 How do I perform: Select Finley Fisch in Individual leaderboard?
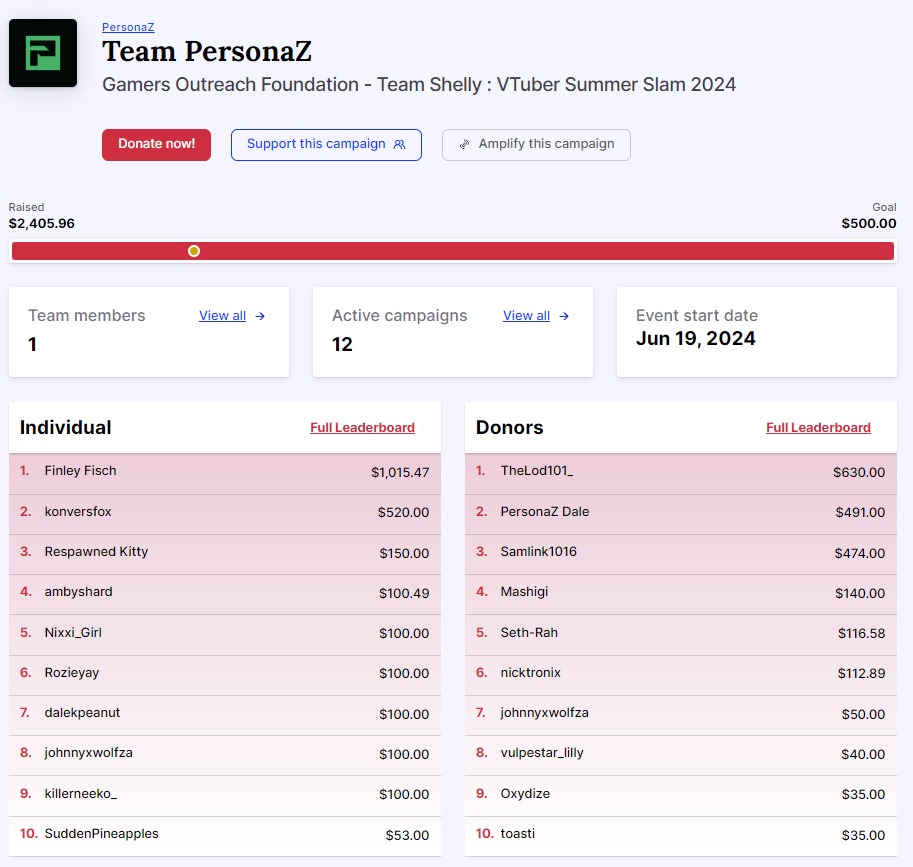pyautogui.click(x=225, y=474)
